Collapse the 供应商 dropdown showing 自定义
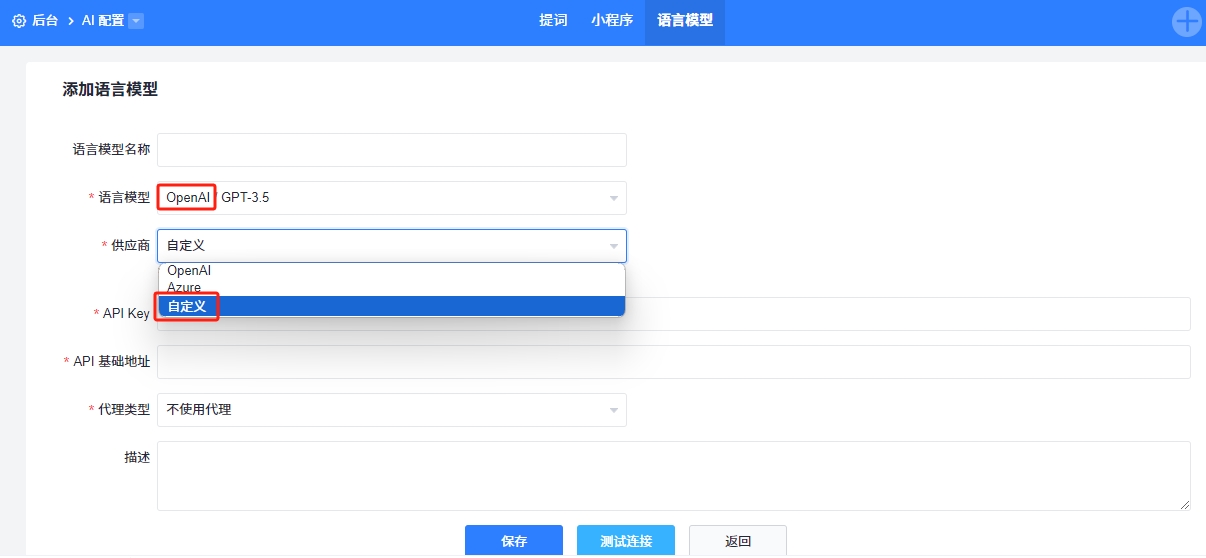The image size is (1206, 558). [x=392, y=246]
